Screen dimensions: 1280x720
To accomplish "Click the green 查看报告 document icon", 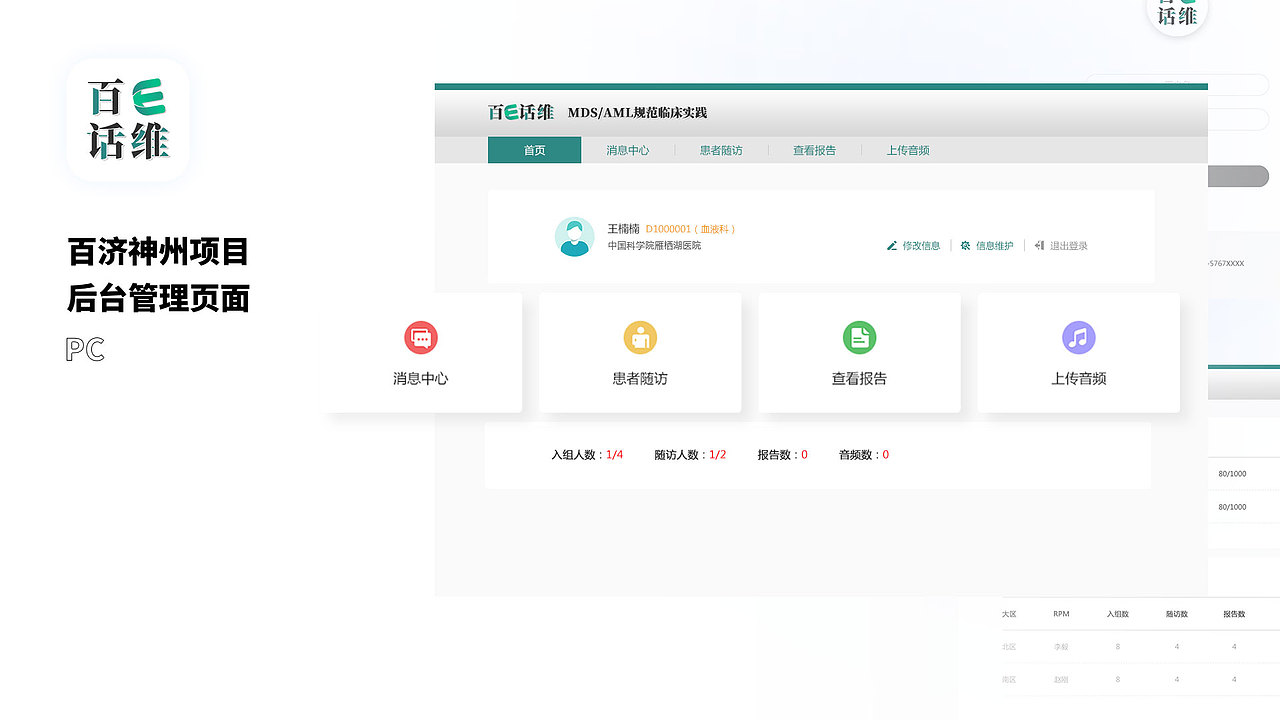I will [x=859, y=338].
